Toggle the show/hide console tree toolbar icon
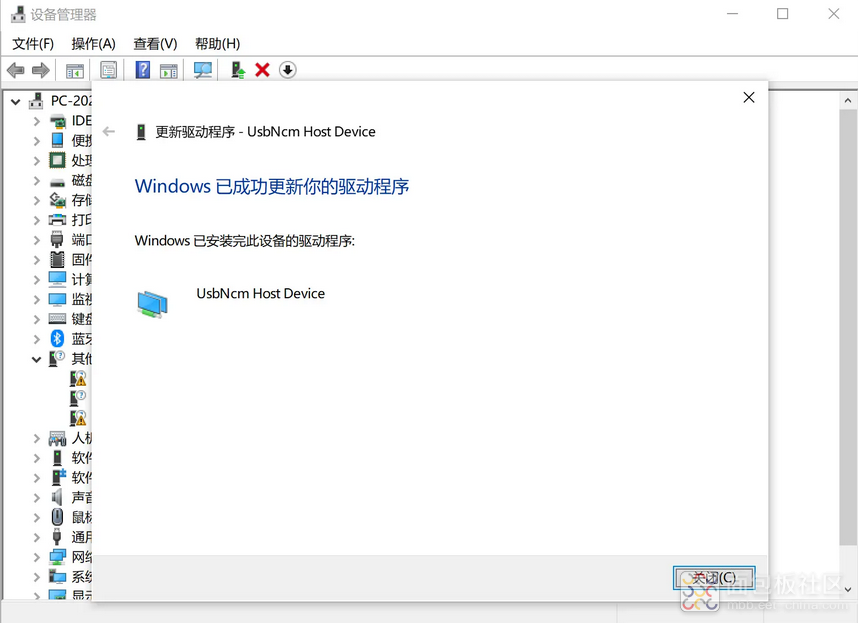858x623 pixels. [x=75, y=71]
